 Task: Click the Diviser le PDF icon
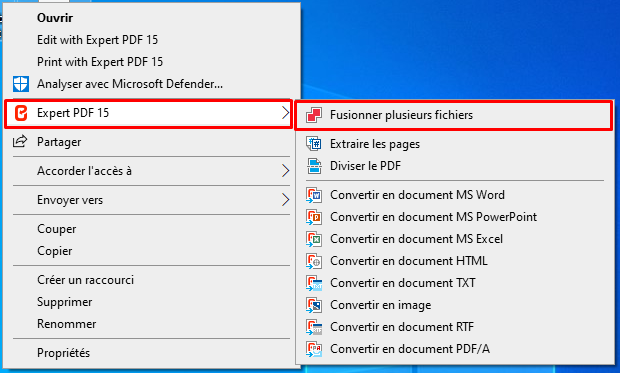click(314, 166)
